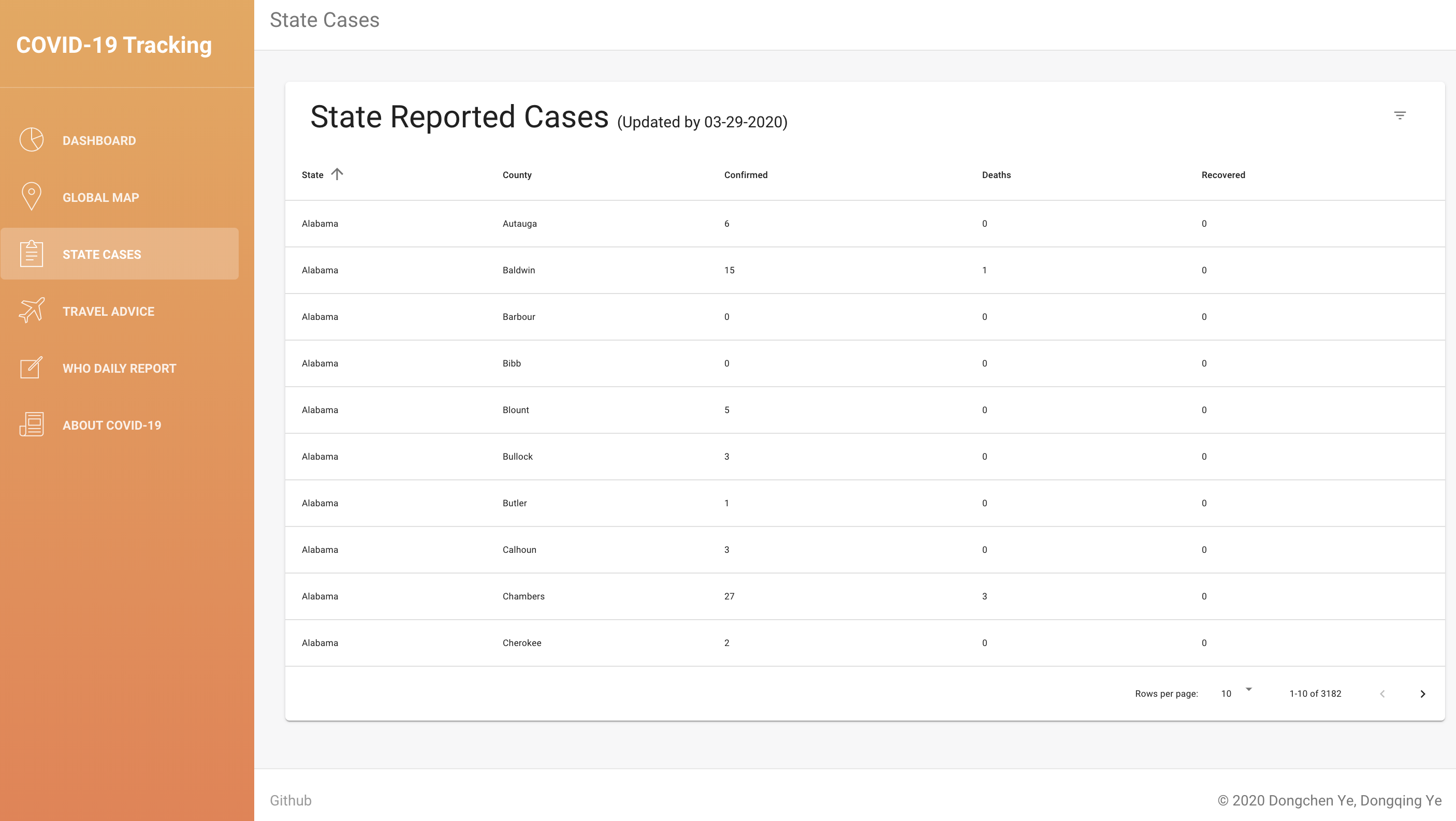Open the WHO DAILY REPORT menu item

tap(119, 369)
